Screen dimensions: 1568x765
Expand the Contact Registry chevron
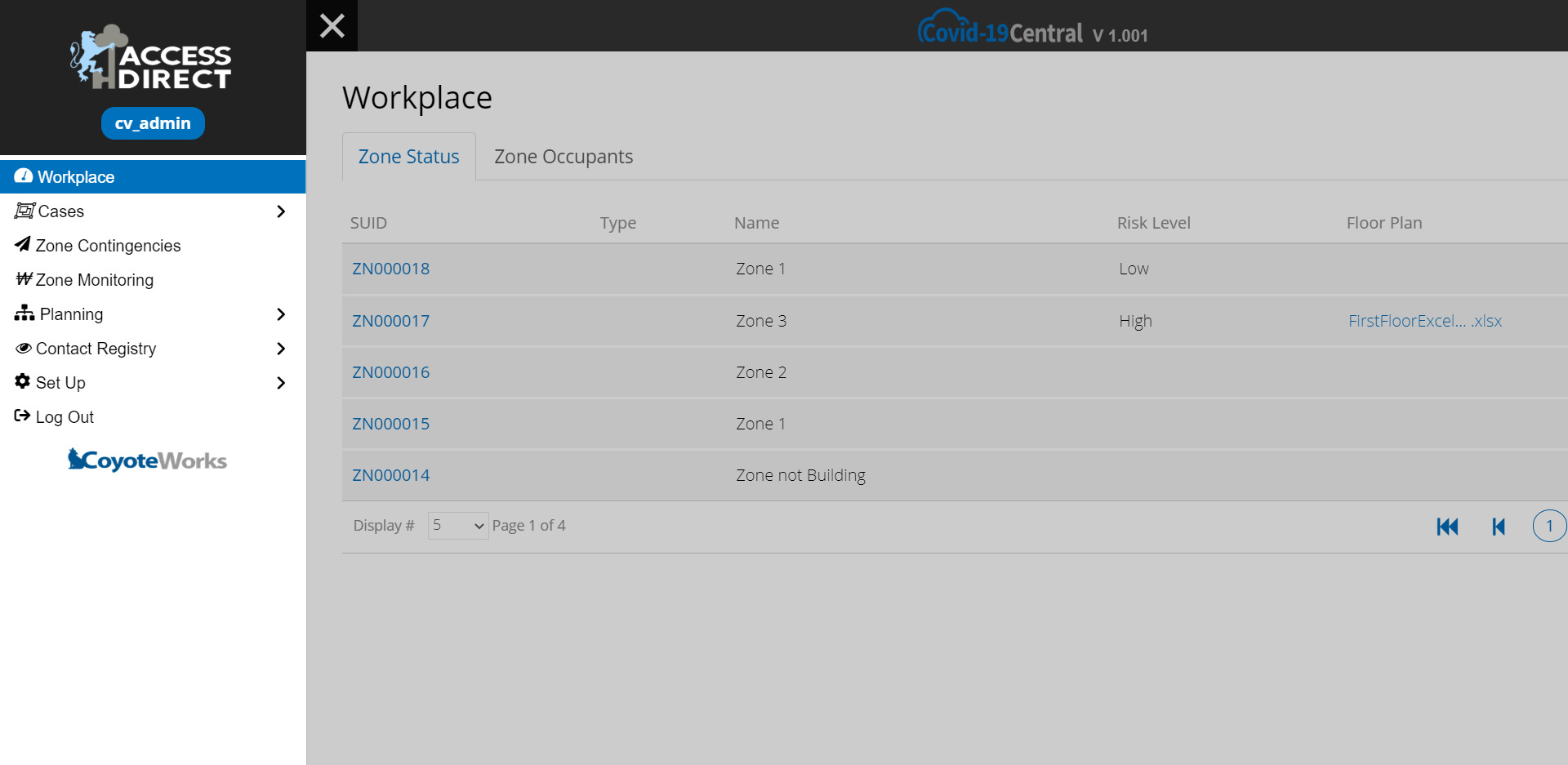(x=281, y=349)
